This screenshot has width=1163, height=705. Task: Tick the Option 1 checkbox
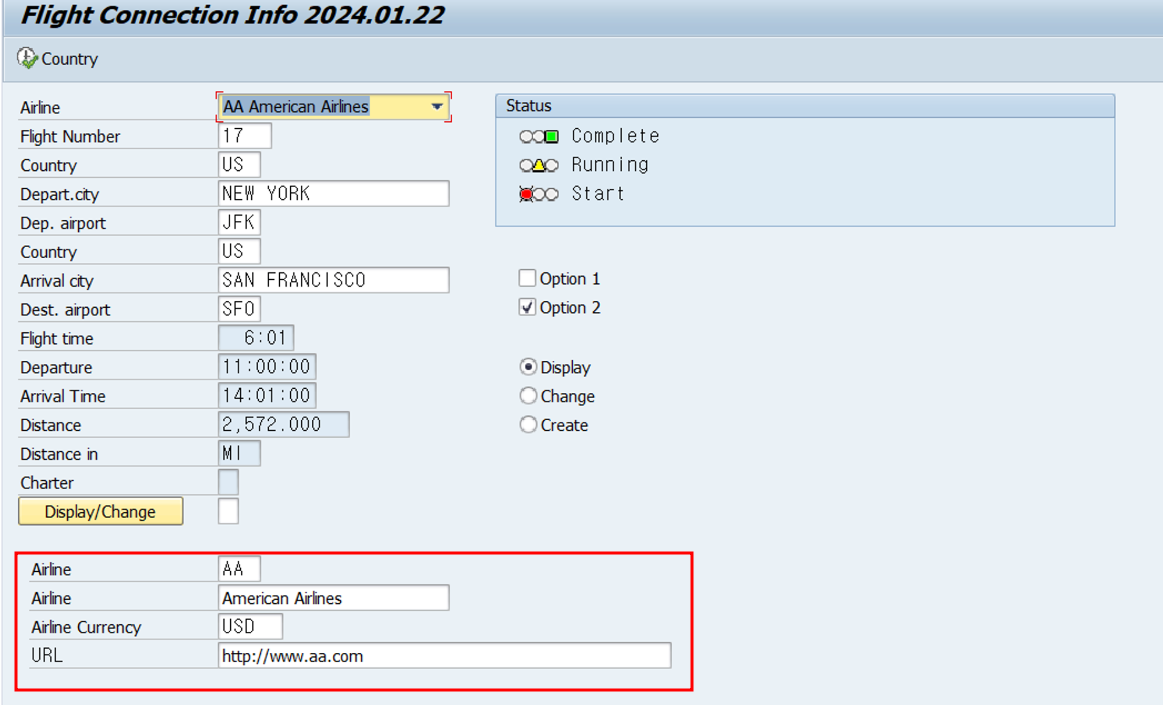point(527,278)
